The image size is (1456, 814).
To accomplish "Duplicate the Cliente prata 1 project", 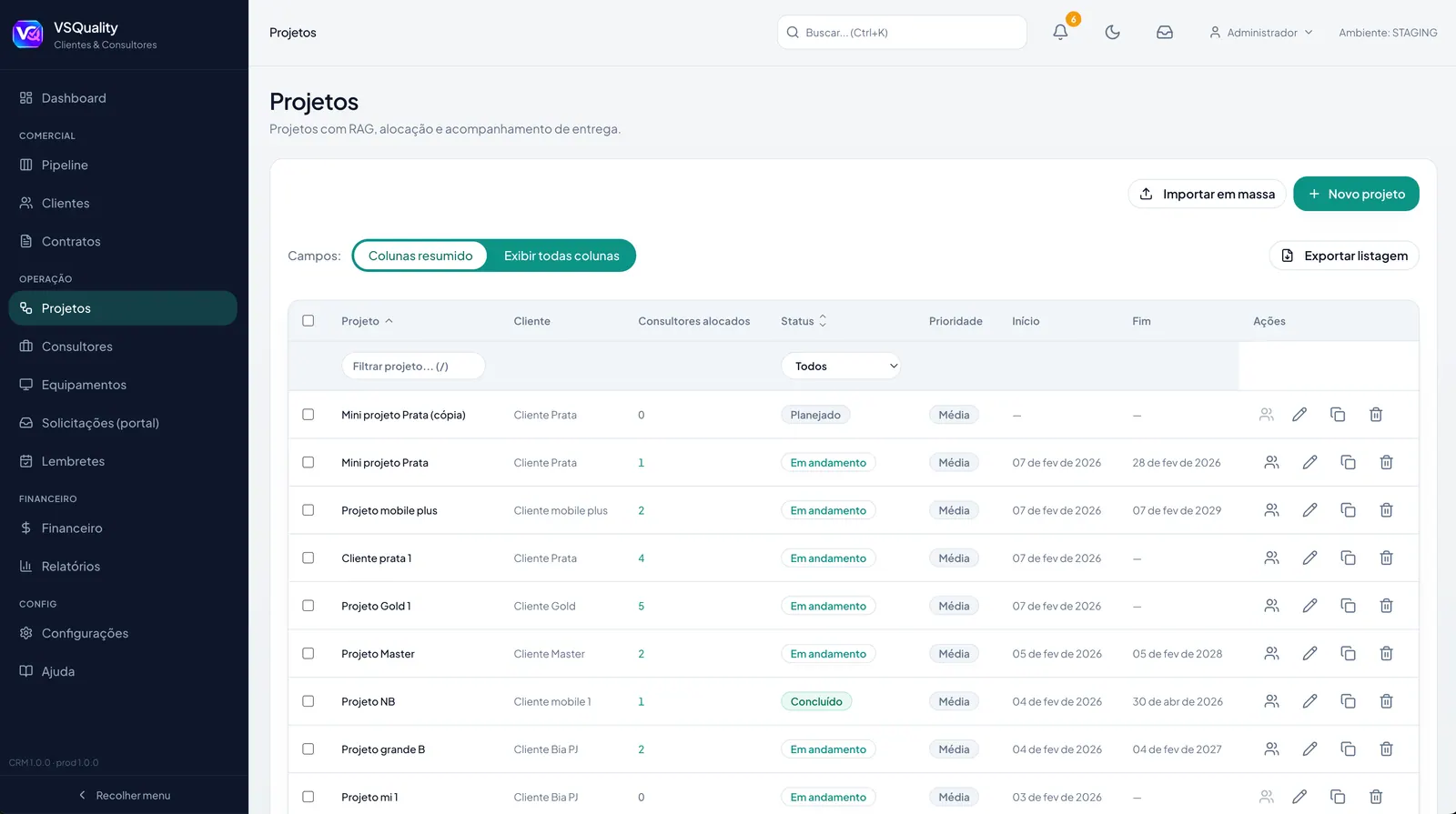I will click(1348, 558).
